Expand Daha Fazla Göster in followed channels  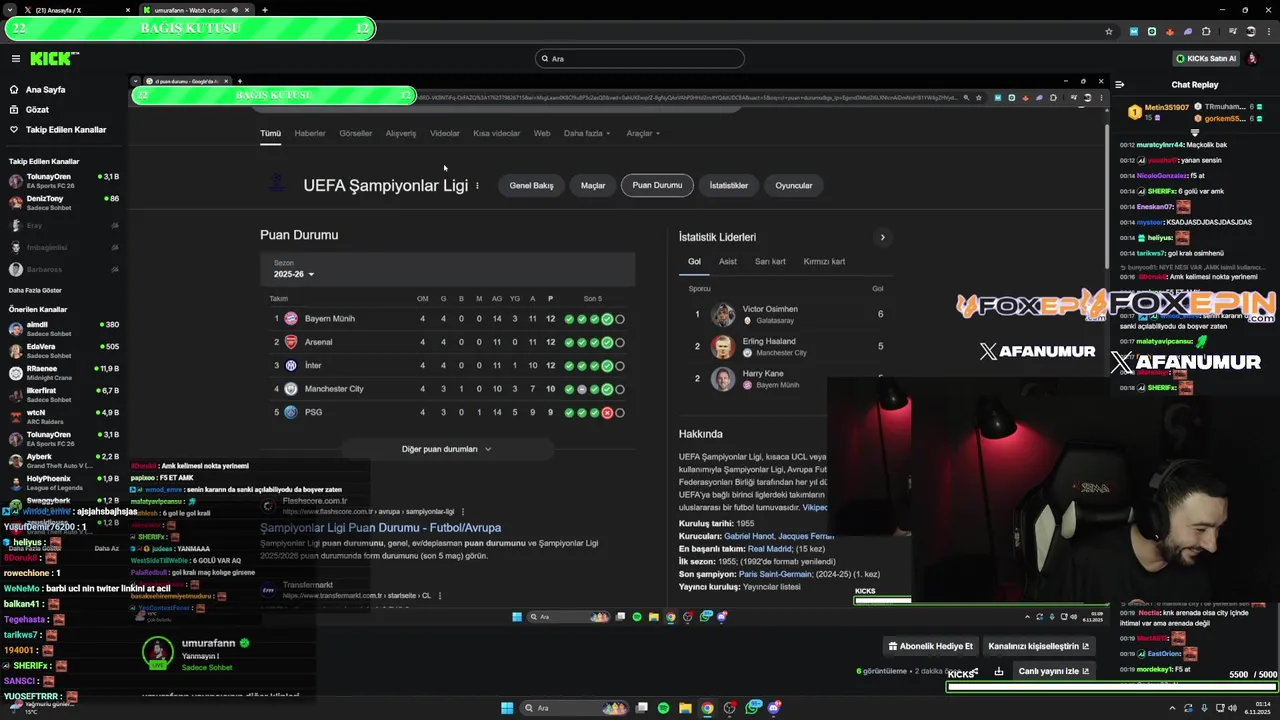tap(35, 290)
